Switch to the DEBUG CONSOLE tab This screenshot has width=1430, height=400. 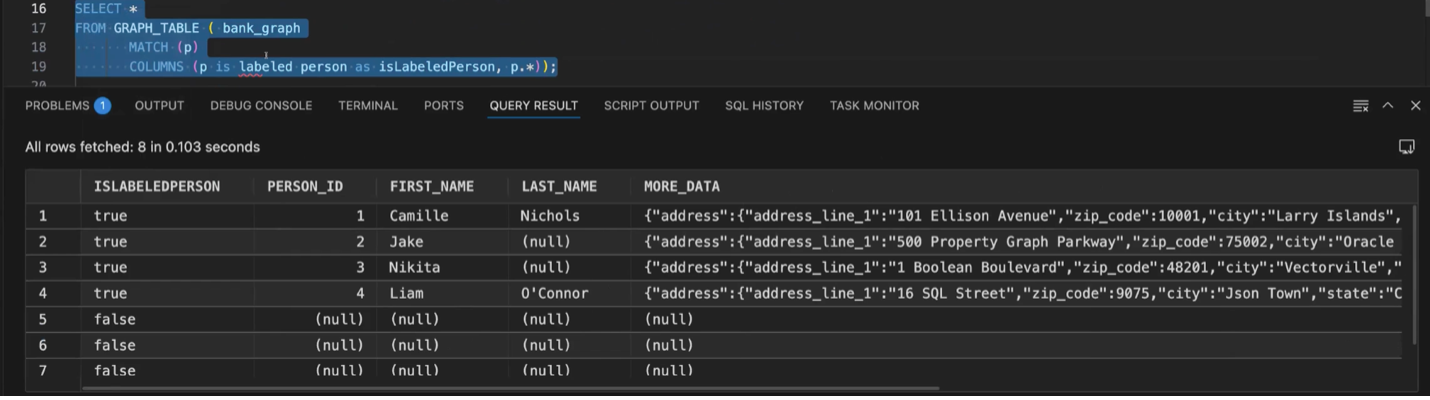pyautogui.click(x=261, y=105)
